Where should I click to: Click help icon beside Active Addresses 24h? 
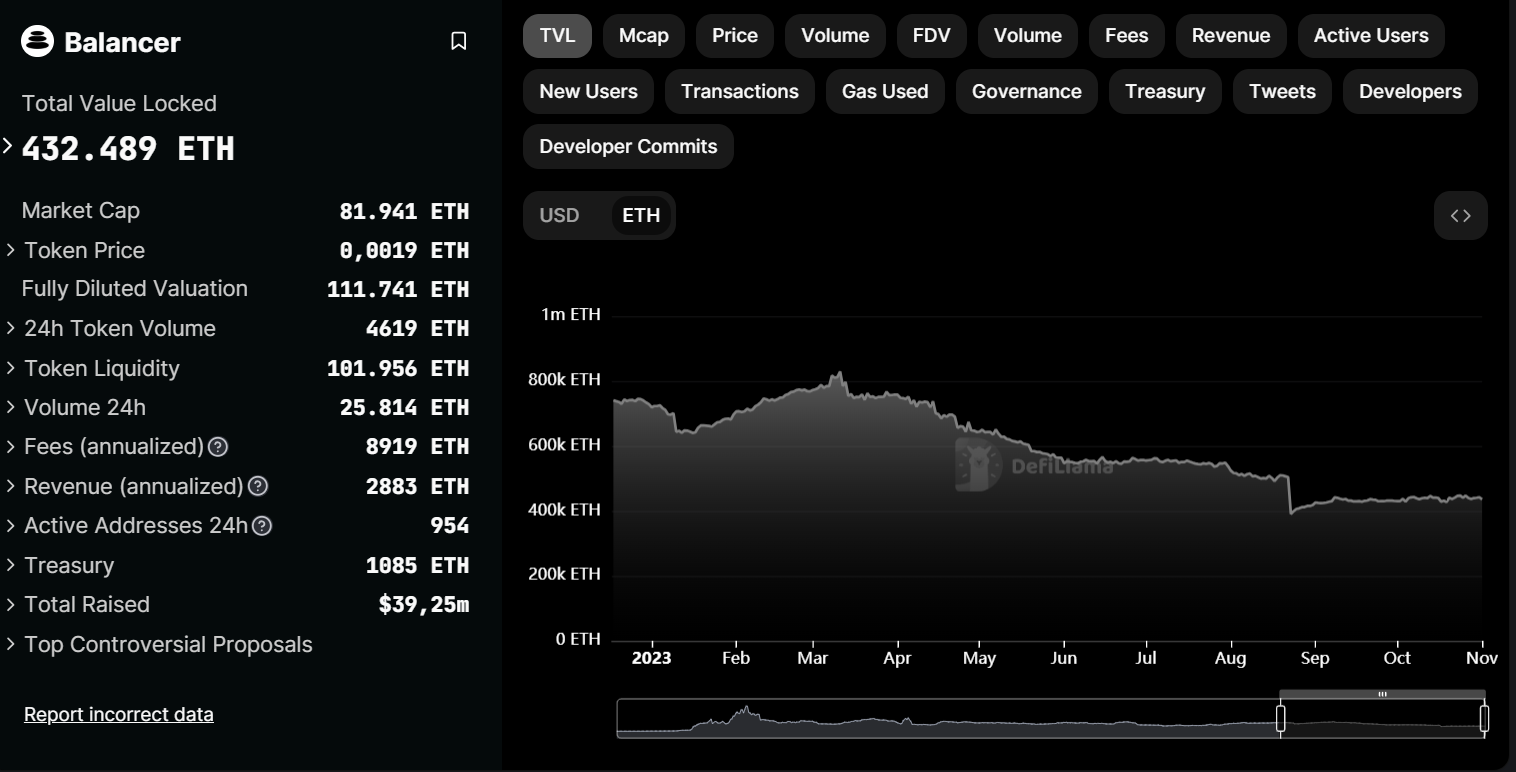click(x=262, y=526)
